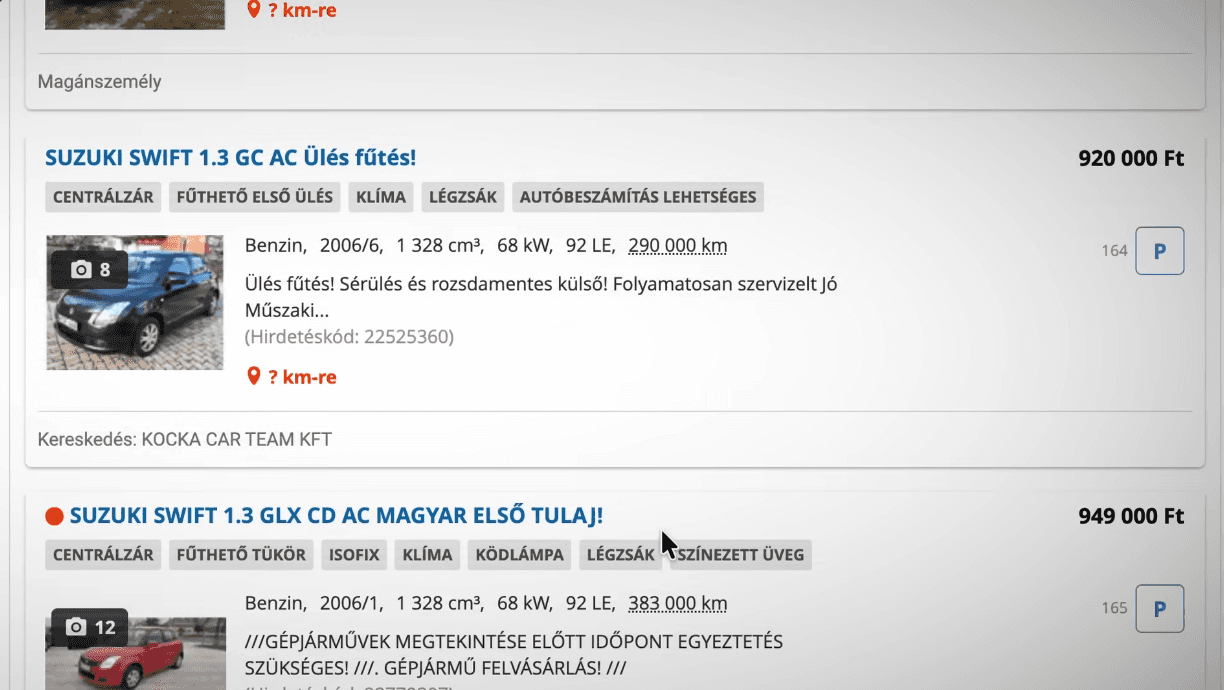The width and height of the screenshot is (1224, 690).
Task: Click the KLÍMA tag in the GC AC listing
Action: [x=381, y=197]
